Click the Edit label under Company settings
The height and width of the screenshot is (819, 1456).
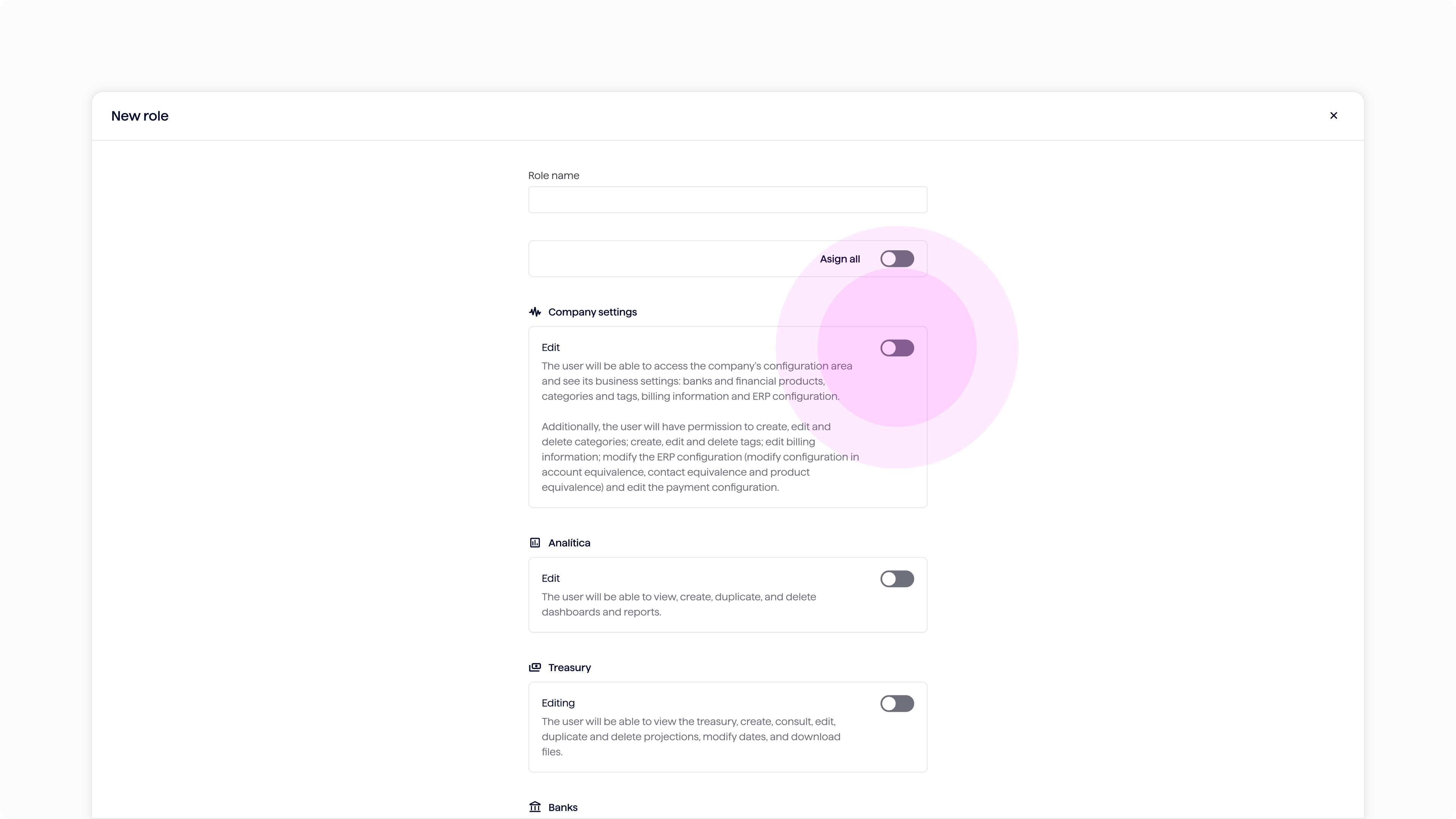click(551, 348)
